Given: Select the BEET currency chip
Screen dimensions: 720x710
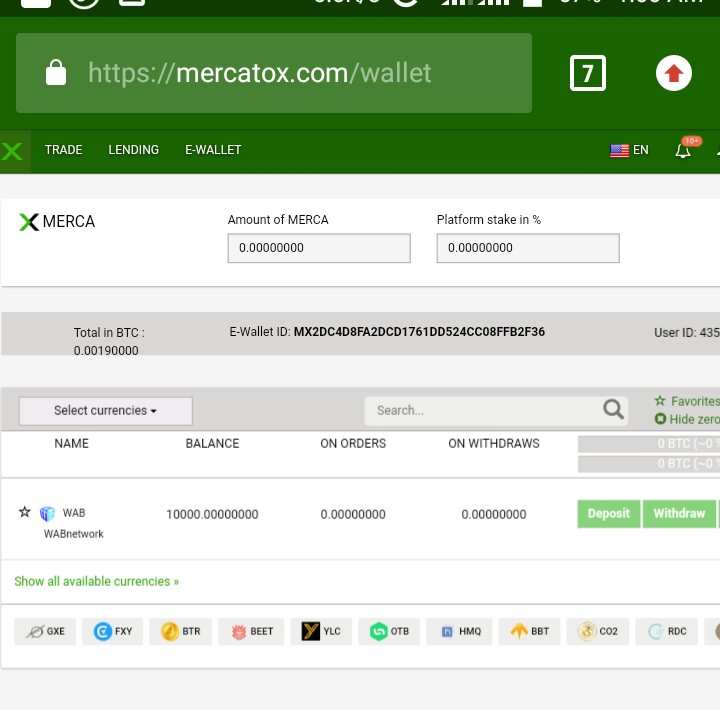Looking at the screenshot, I should [x=251, y=631].
